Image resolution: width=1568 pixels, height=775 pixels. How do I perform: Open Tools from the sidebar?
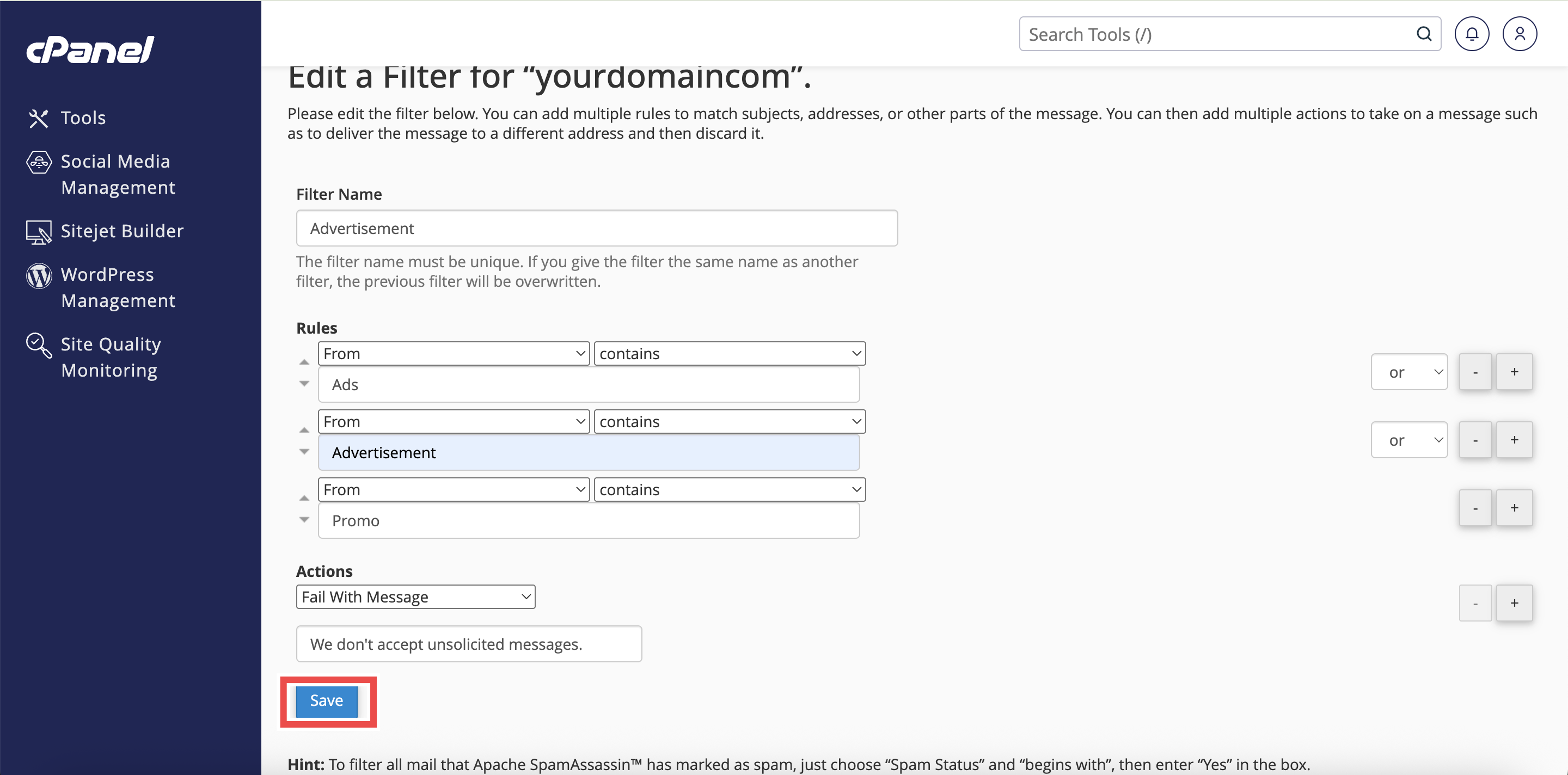tap(83, 118)
